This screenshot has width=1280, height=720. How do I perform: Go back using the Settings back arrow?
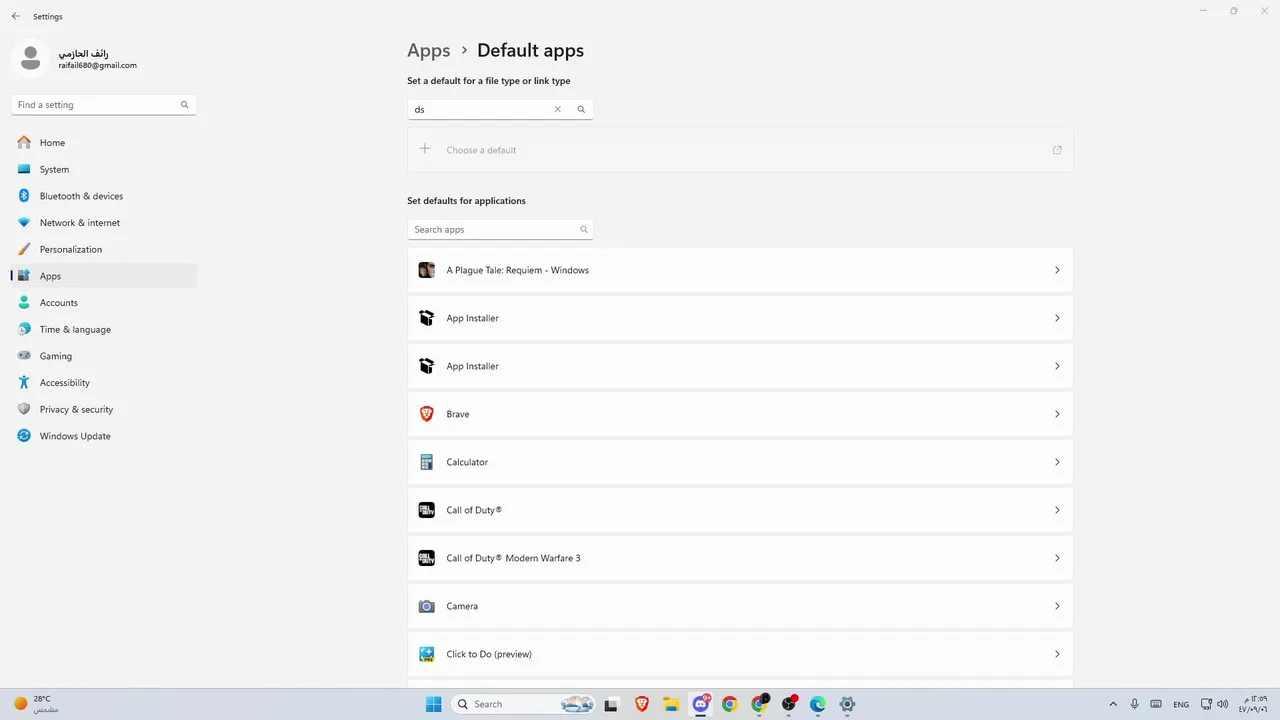click(15, 16)
